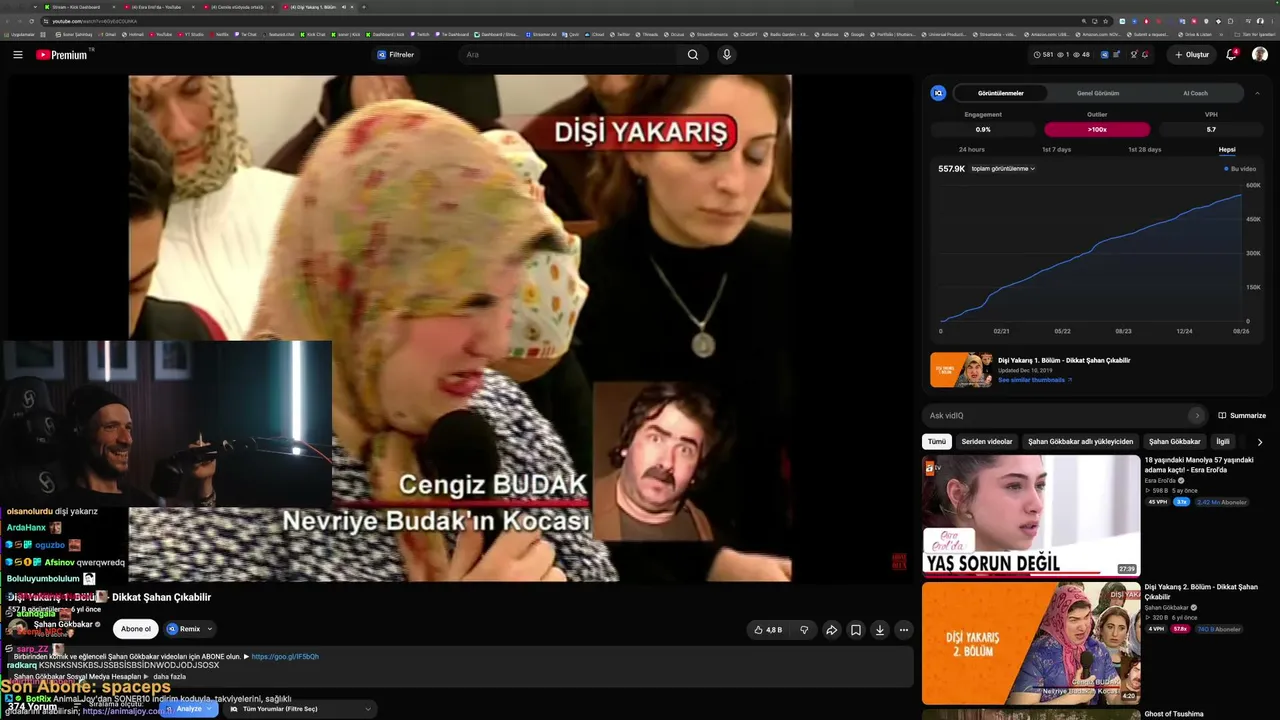Click the search magnifier button
The image size is (1280, 720).
coord(693,55)
